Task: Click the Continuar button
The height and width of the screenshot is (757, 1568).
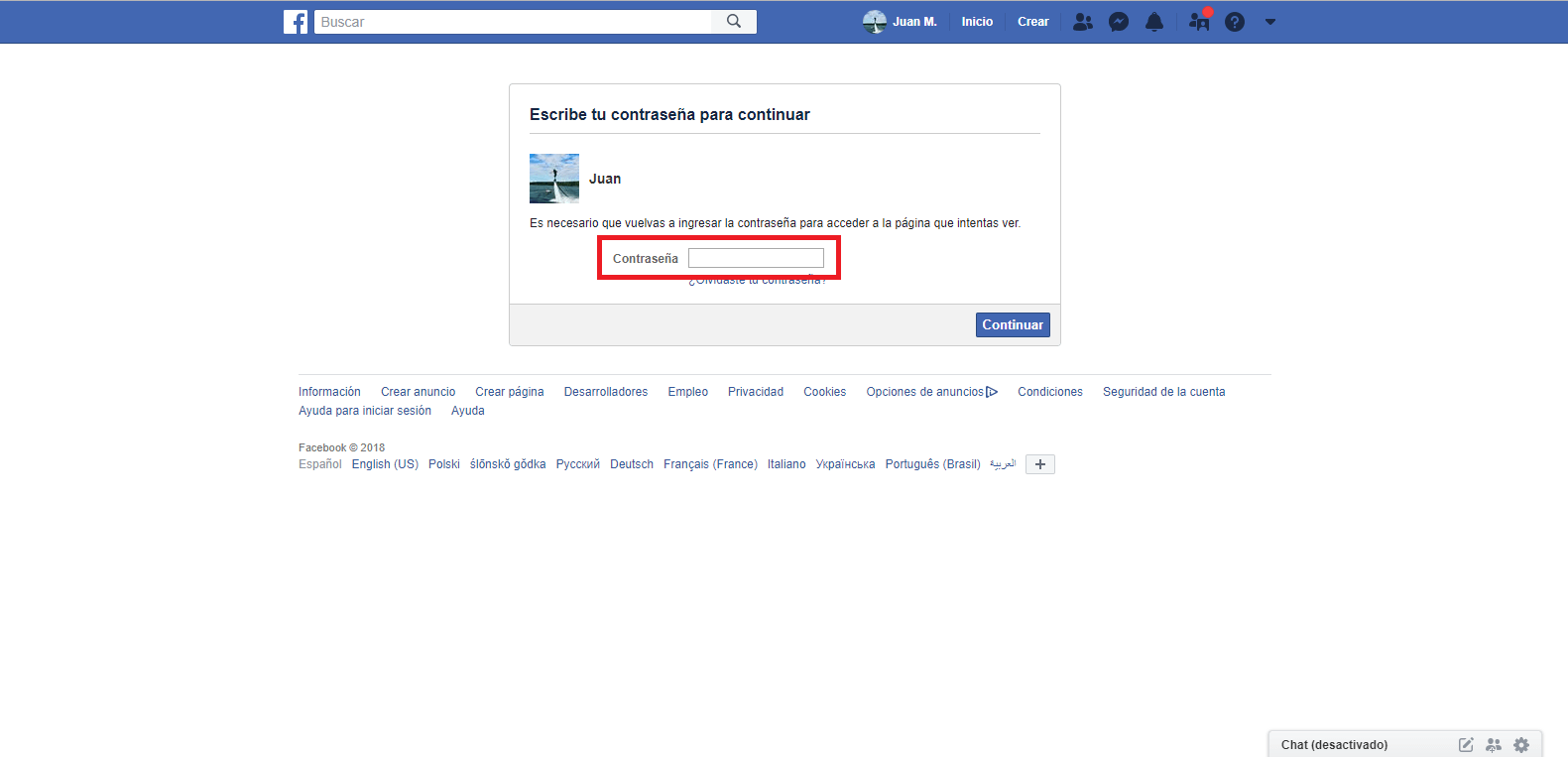Action: coord(1013,325)
